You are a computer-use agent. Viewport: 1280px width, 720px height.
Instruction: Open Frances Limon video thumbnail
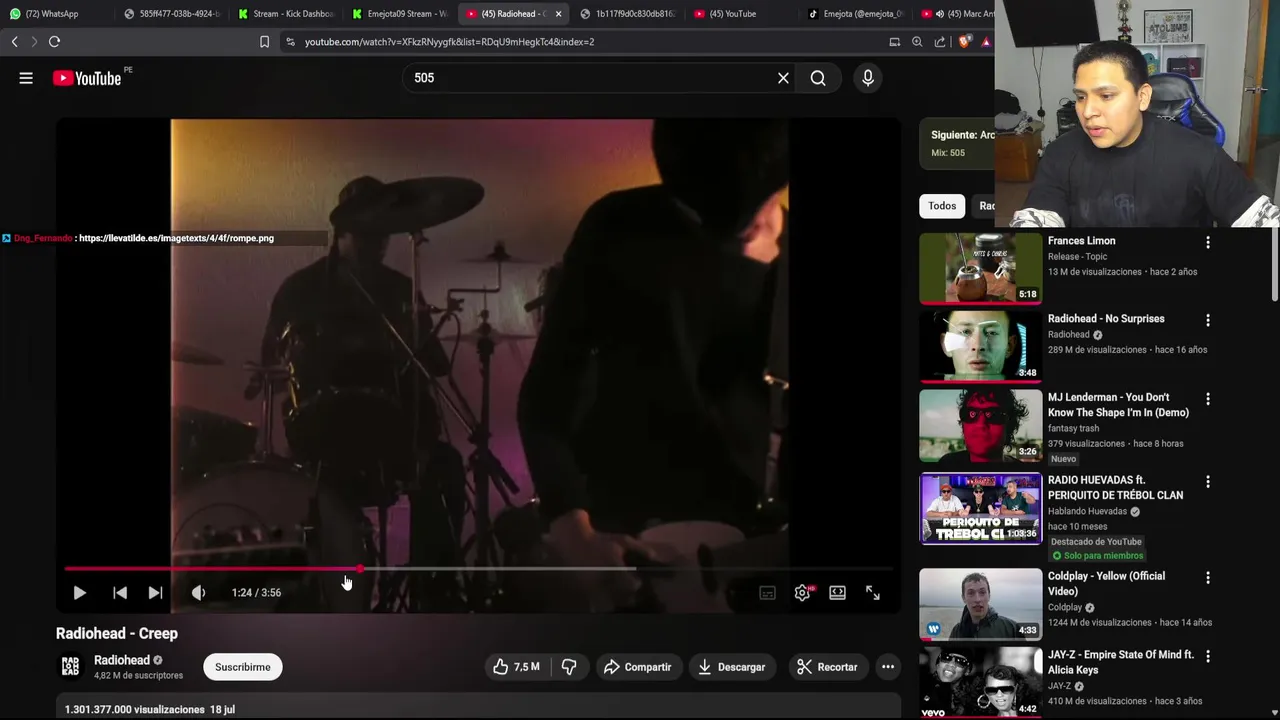coord(980,268)
